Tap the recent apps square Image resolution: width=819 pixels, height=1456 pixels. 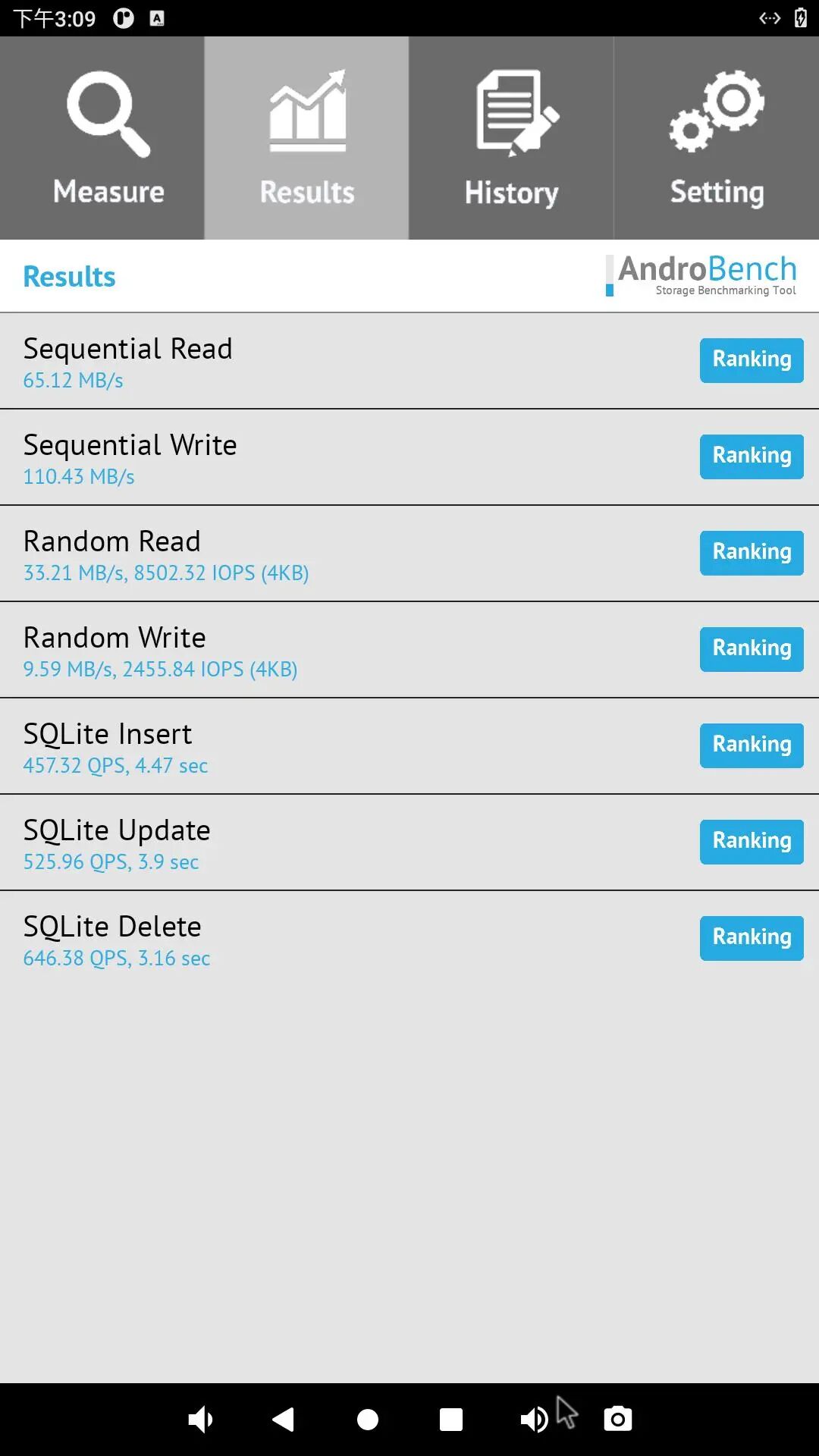[451, 1419]
